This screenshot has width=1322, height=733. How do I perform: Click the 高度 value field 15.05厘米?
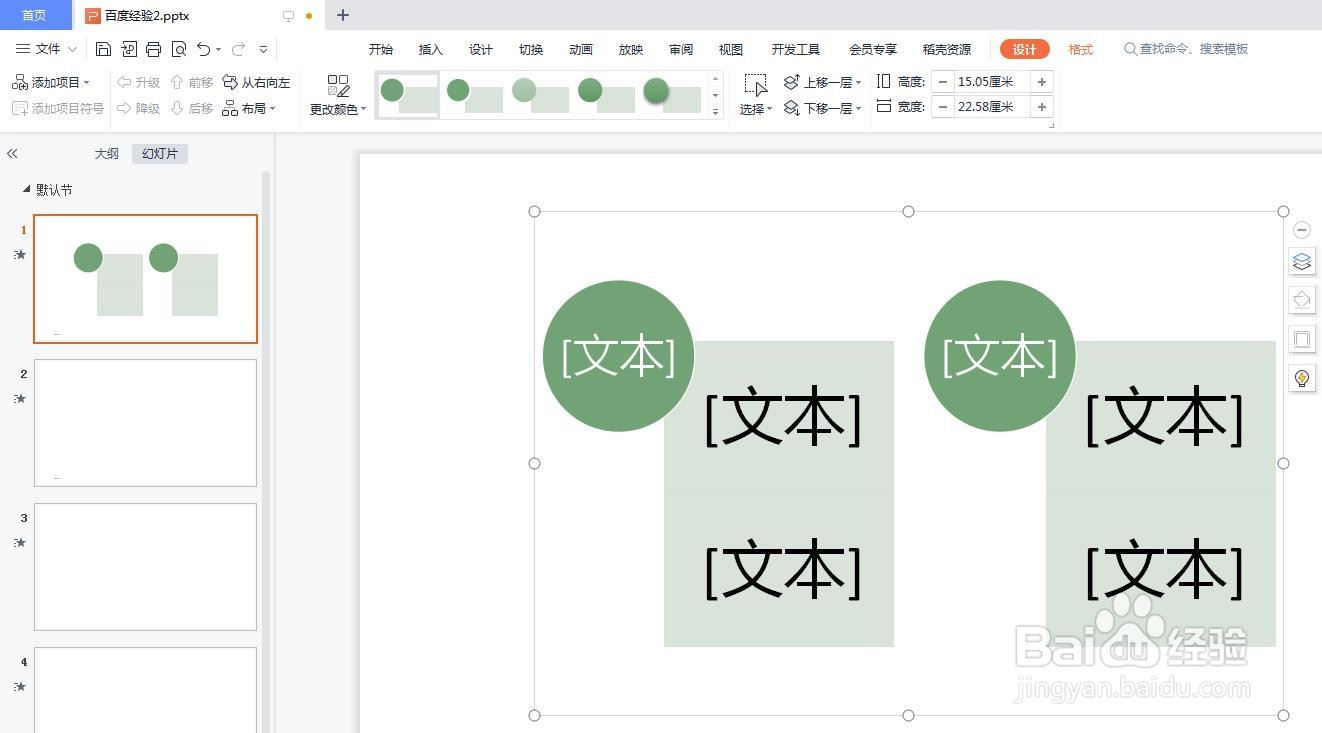point(992,82)
